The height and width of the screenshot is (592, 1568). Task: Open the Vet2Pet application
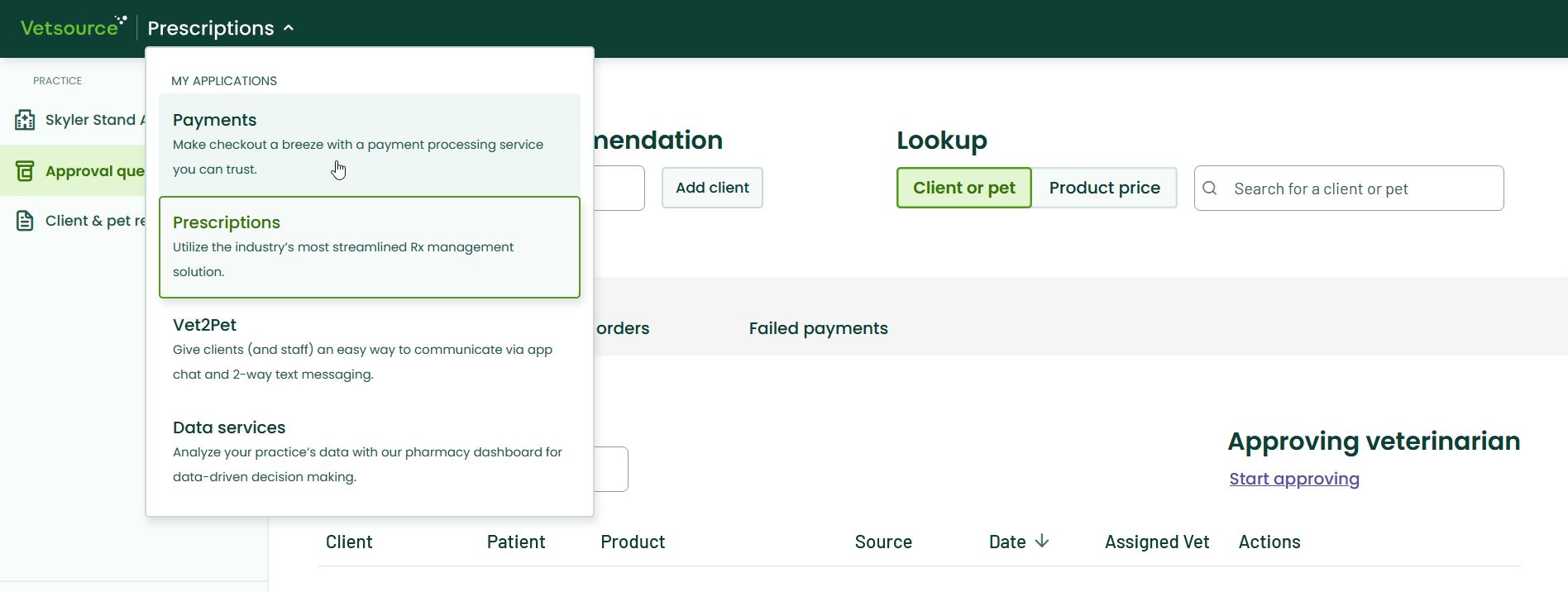tap(370, 349)
